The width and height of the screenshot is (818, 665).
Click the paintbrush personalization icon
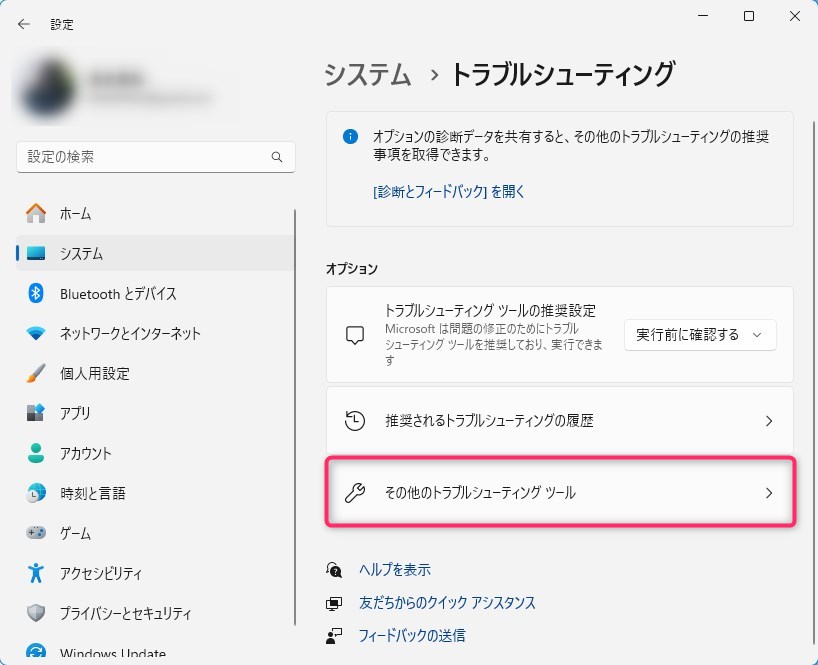(36, 373)
